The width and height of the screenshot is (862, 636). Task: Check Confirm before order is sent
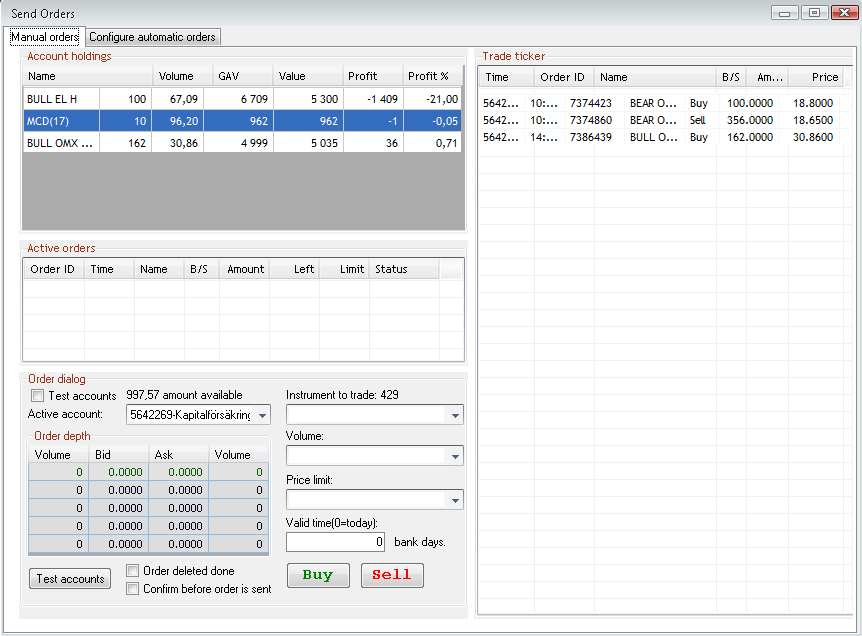pos(133,589)
